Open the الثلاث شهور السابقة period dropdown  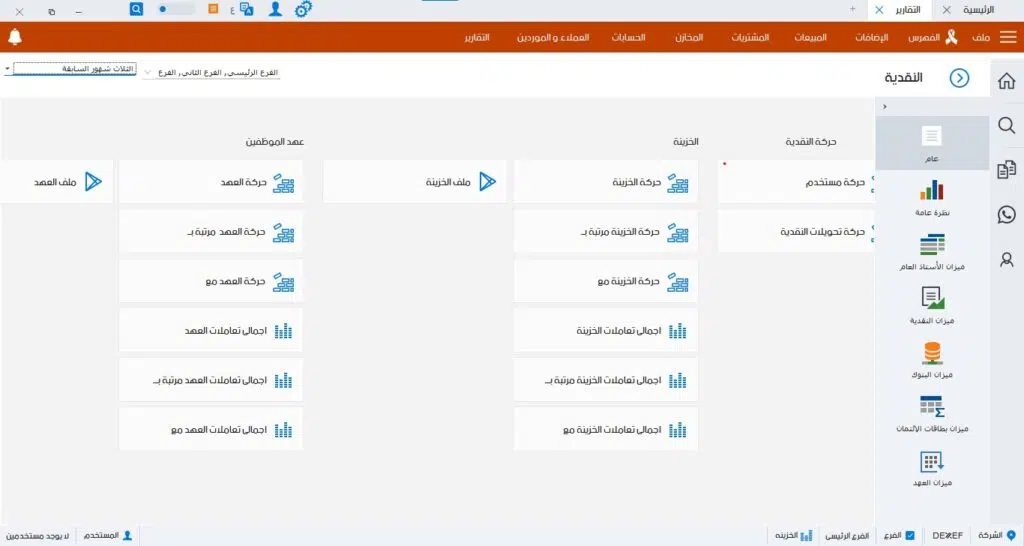tap(70, 69)
